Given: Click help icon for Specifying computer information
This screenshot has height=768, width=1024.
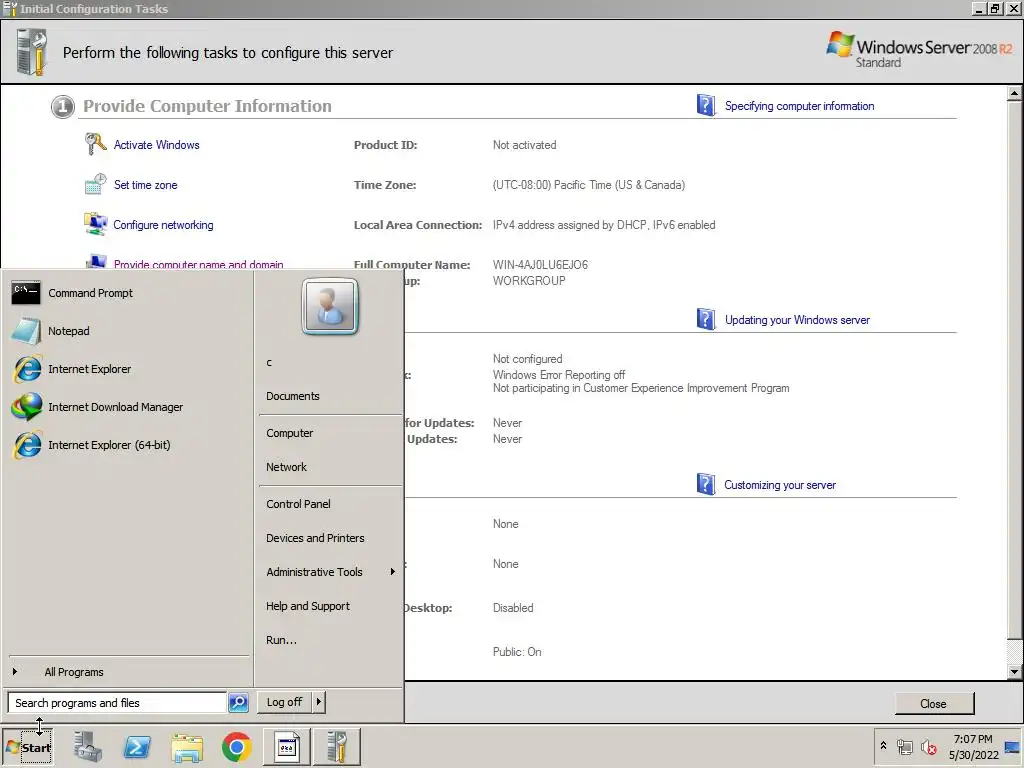Looking at the screenshot, I should [x=705, y=105].
